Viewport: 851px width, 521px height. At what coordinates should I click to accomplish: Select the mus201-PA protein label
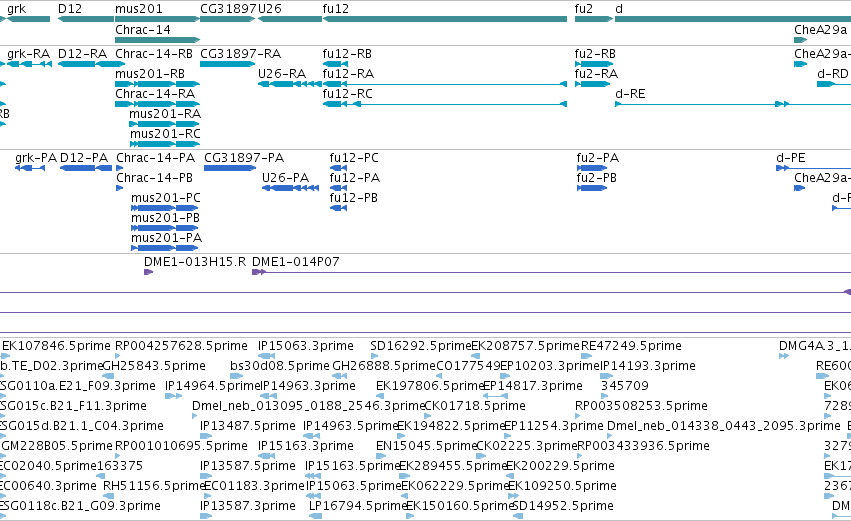pos(167,238)
